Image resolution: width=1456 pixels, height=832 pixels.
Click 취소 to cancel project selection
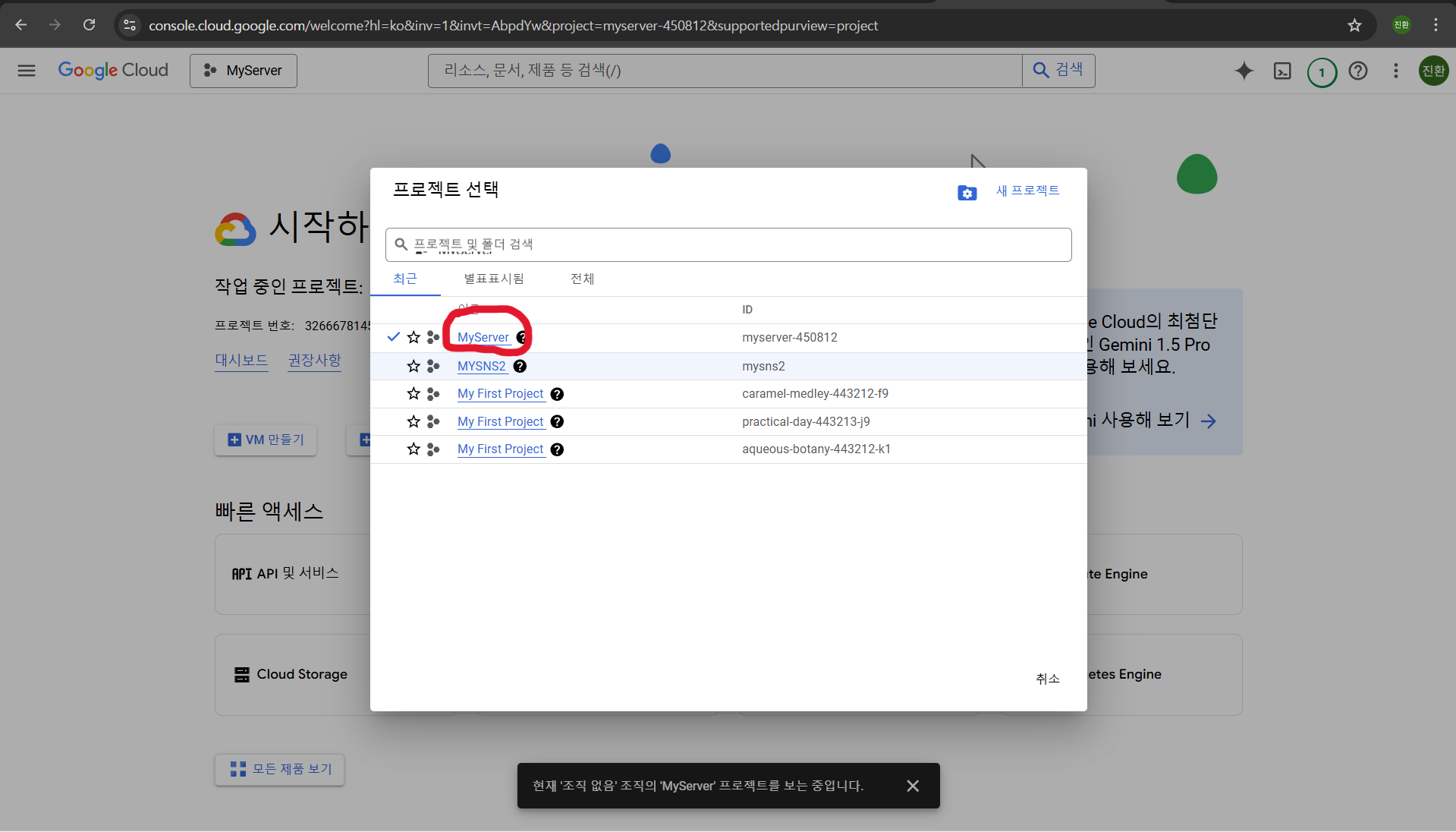coord(1047,679)
